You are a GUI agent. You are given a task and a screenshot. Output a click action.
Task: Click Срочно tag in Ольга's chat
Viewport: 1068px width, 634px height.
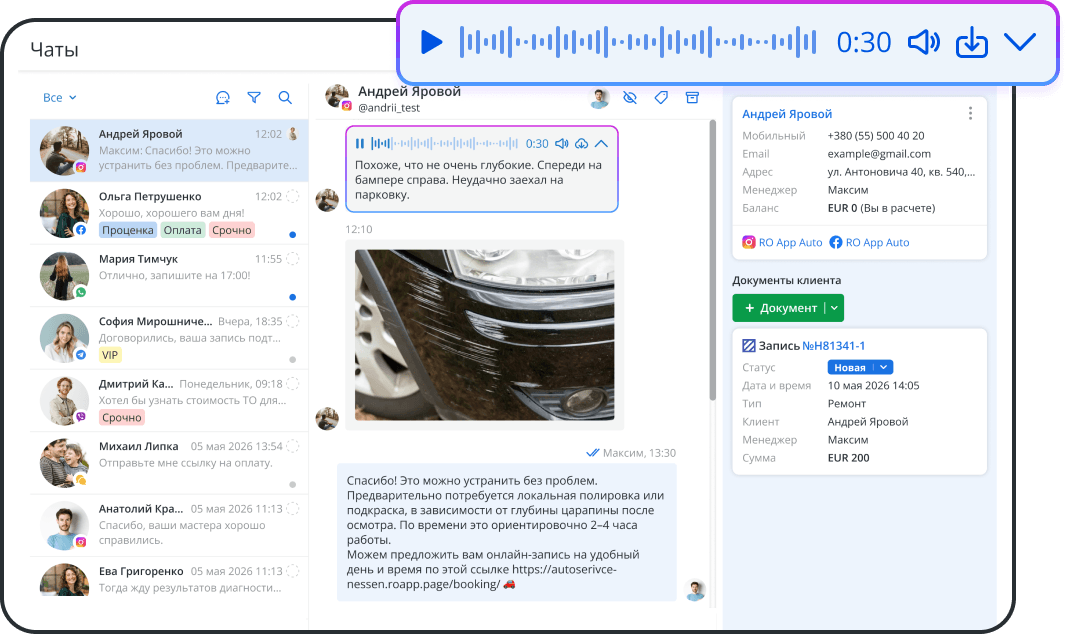tap(232, 230)
